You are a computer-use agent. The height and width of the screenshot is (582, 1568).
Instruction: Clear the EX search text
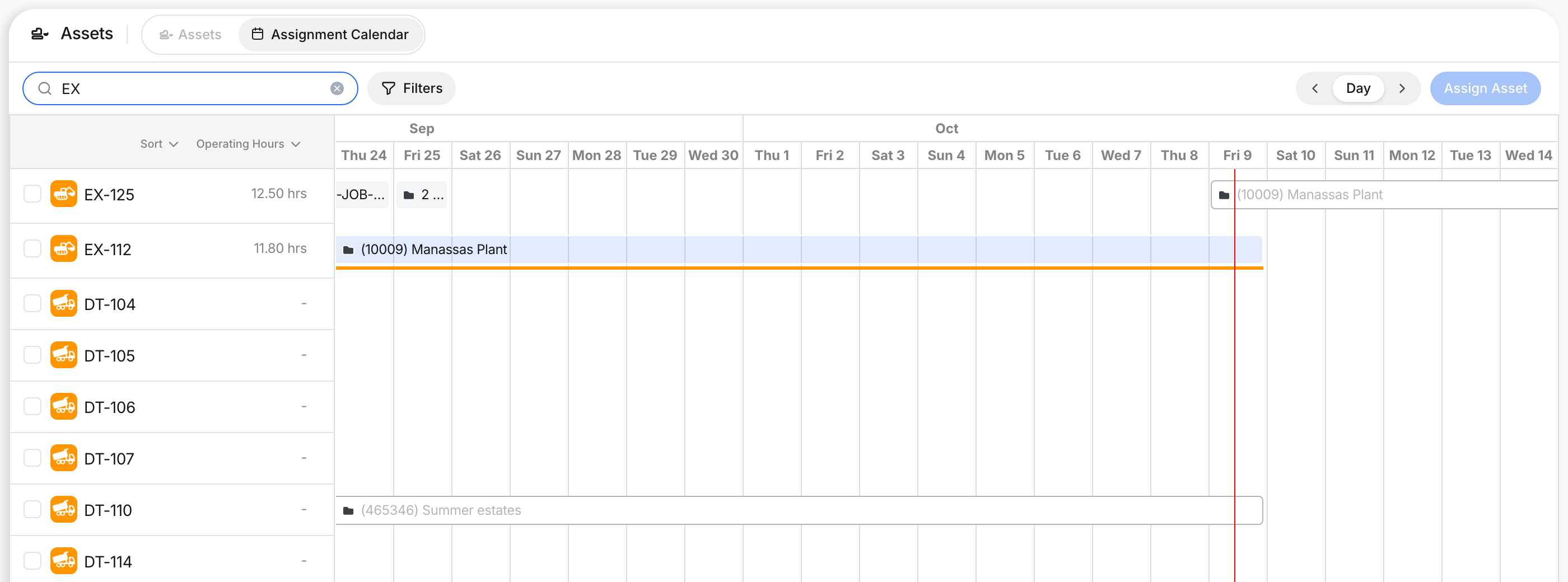point(337,89)
